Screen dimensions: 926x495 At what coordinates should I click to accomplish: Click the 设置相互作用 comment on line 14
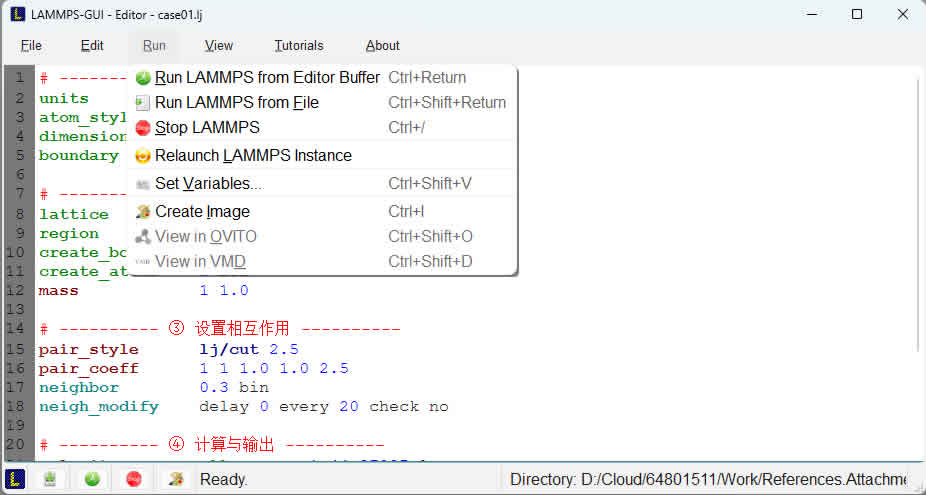pos(242,328)
